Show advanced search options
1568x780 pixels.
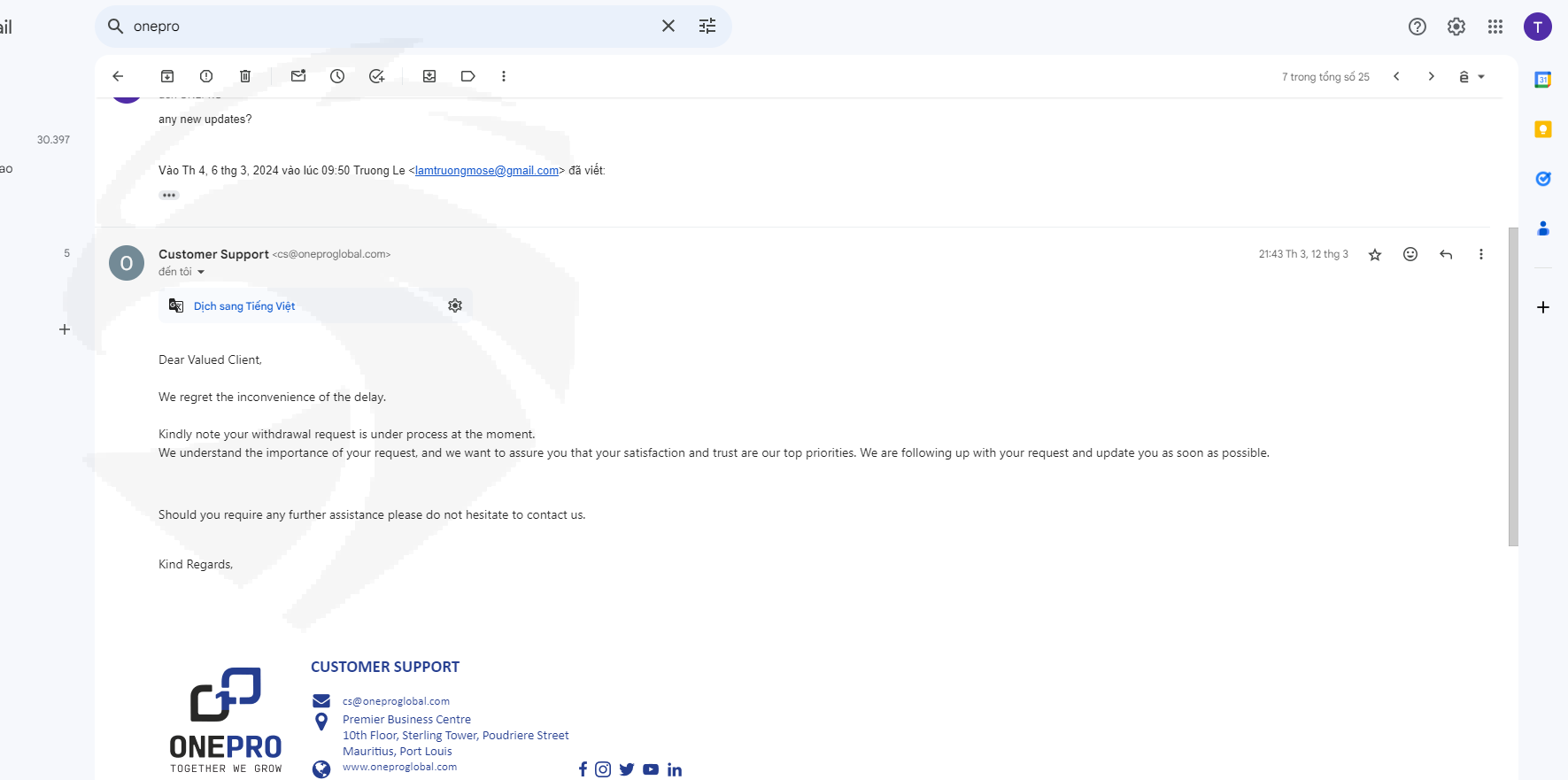tap(707, 27)
